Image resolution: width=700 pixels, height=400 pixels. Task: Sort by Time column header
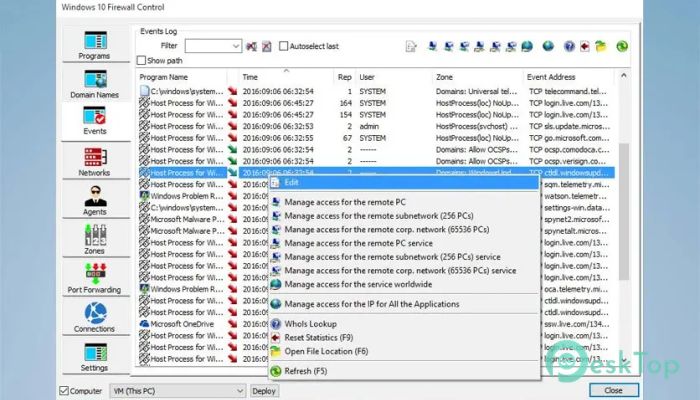pyautogui.click(x=286, y=77)
